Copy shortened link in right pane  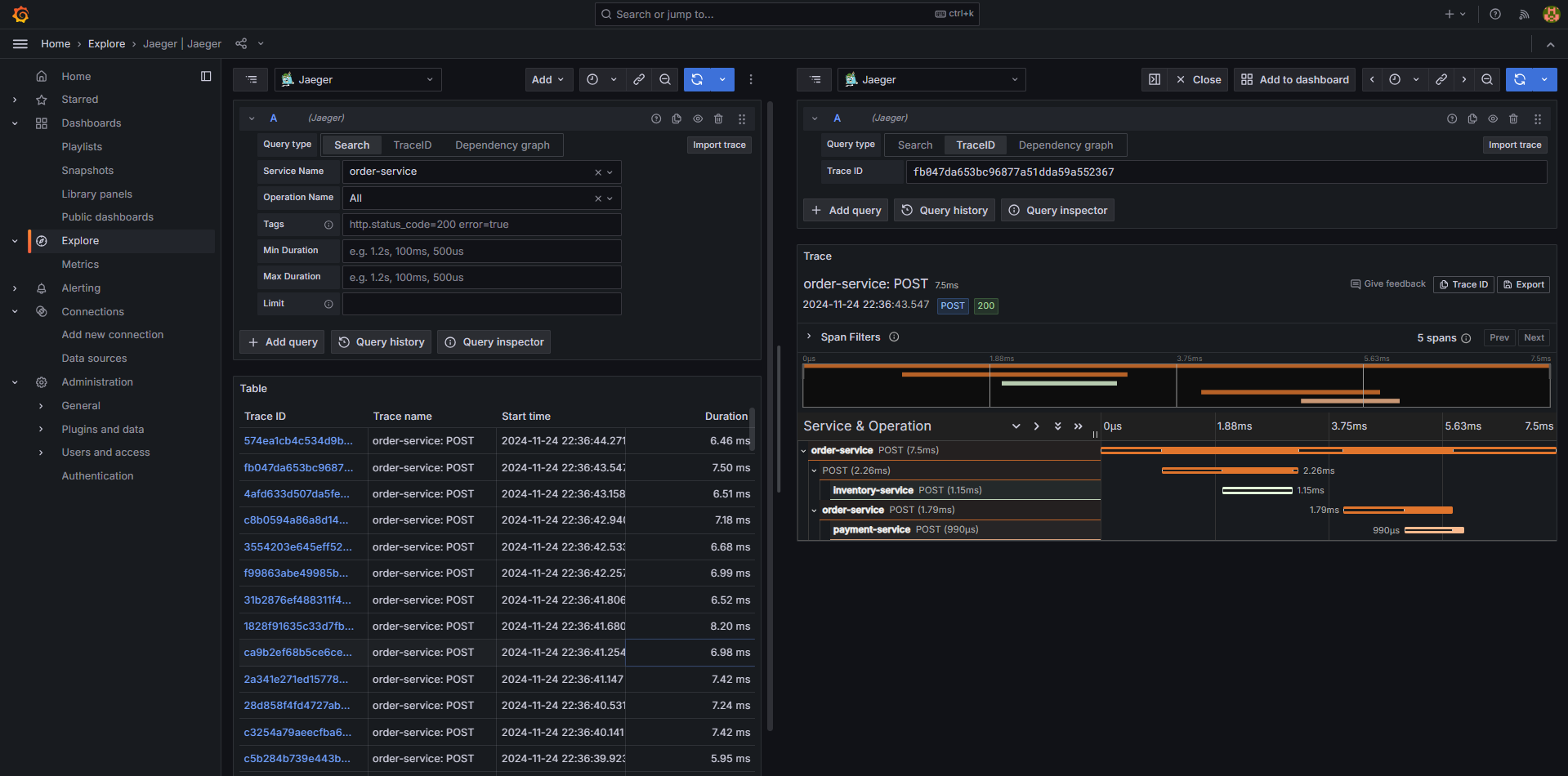coord(1441,79)
